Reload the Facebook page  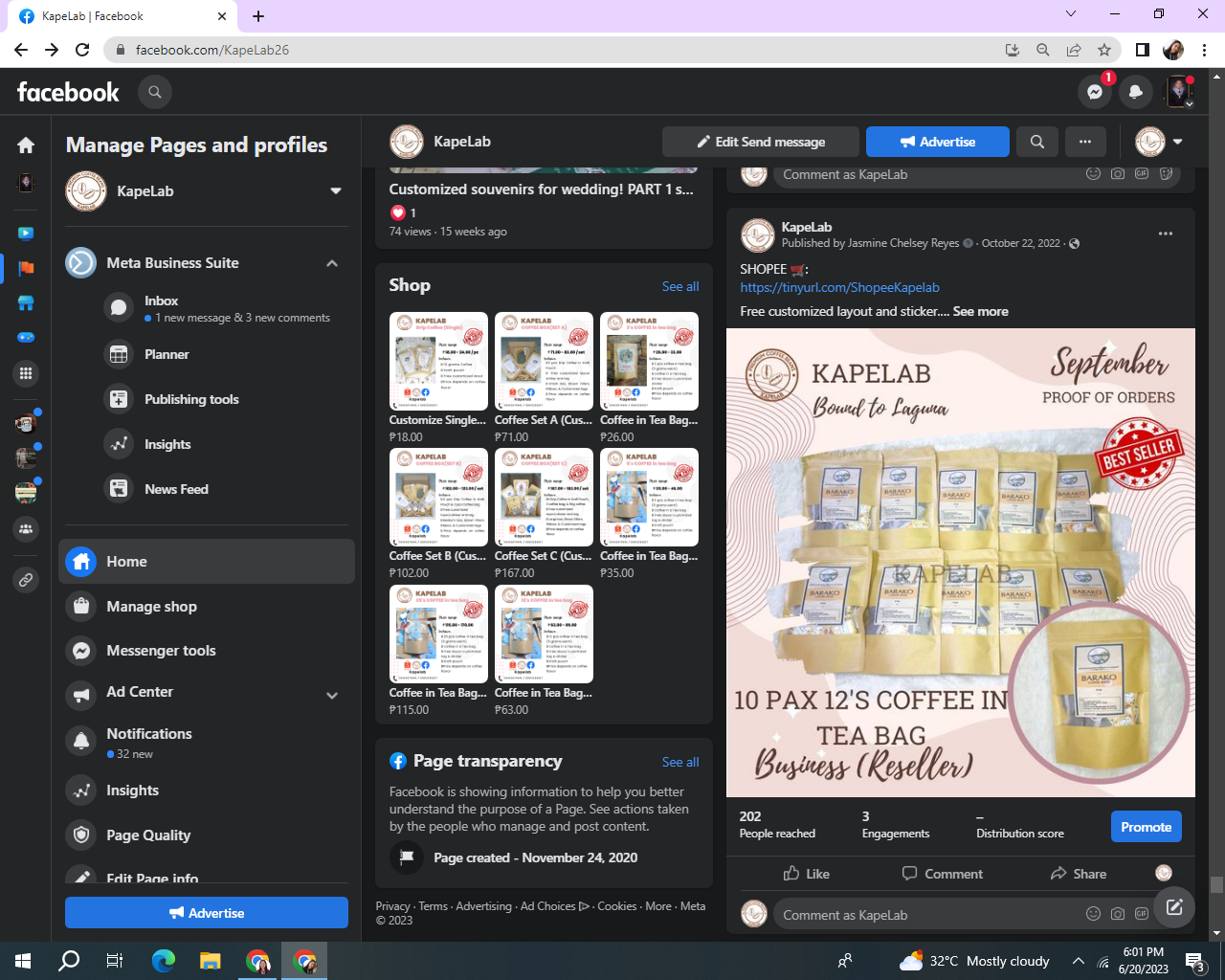pos(82,50)
